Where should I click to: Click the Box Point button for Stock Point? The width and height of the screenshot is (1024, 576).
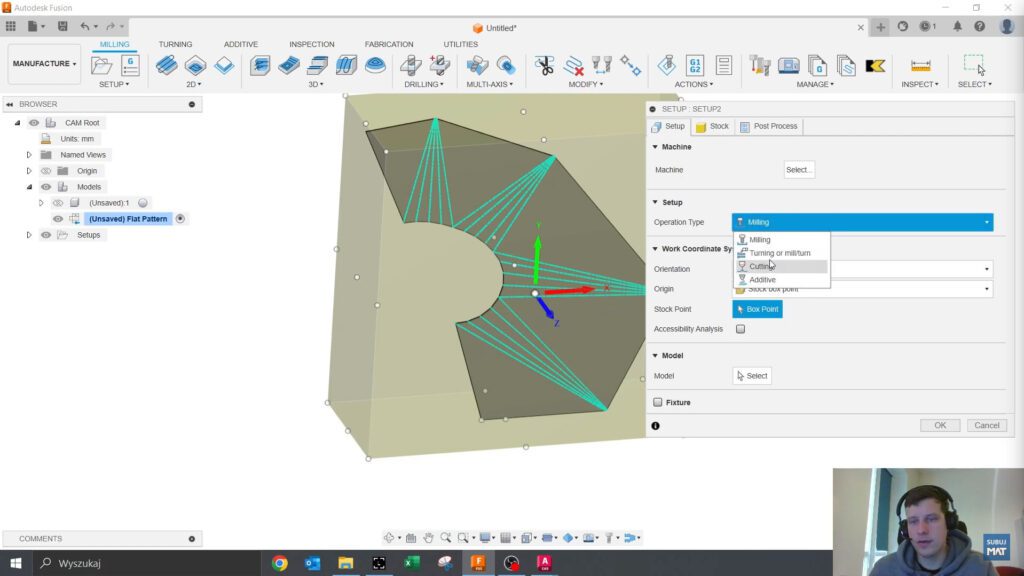[757, 309]
